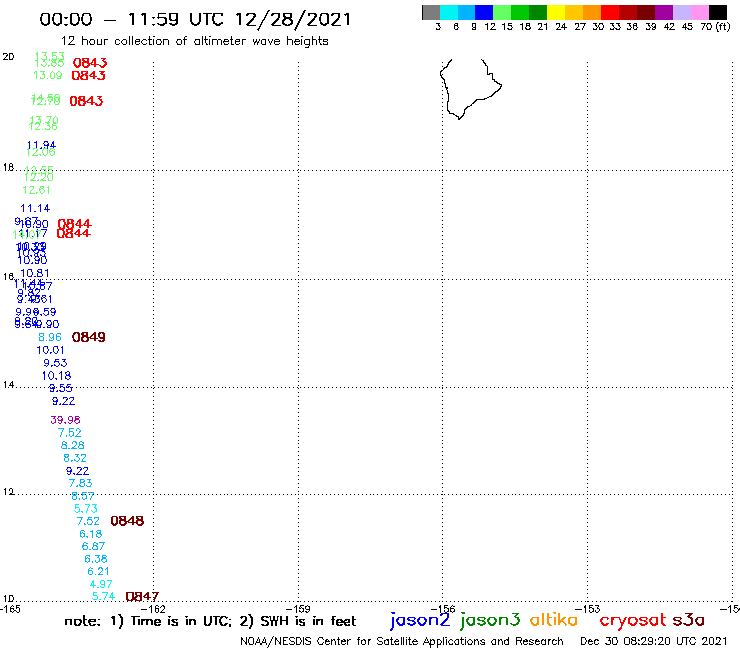The height and width of the screenshot is (650, 740).
Task: Select the 8.26 wave height value
Action: [x=73, y=445]
